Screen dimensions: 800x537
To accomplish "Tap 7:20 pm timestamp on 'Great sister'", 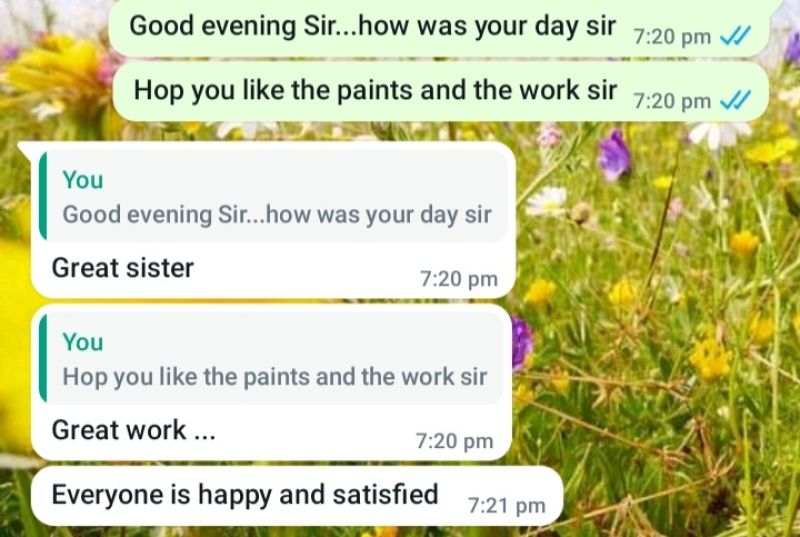I will pos(459,279).
